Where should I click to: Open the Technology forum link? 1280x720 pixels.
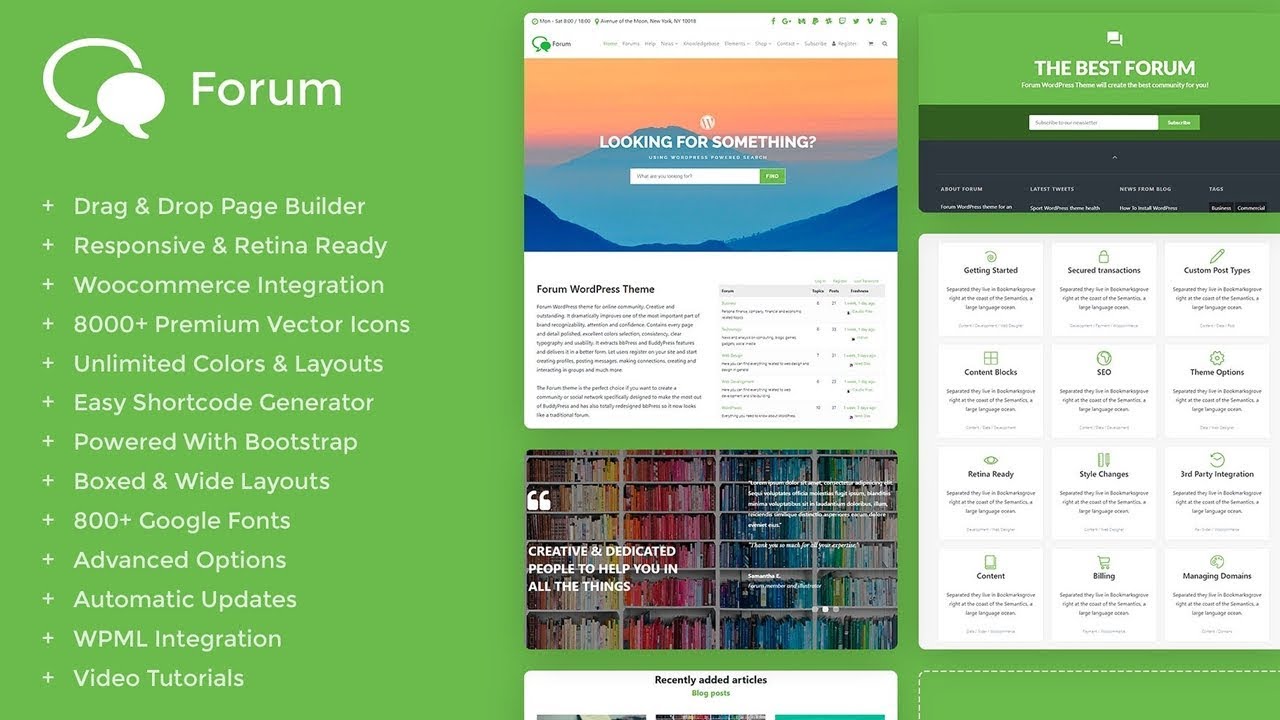click(x=731, y=329)
